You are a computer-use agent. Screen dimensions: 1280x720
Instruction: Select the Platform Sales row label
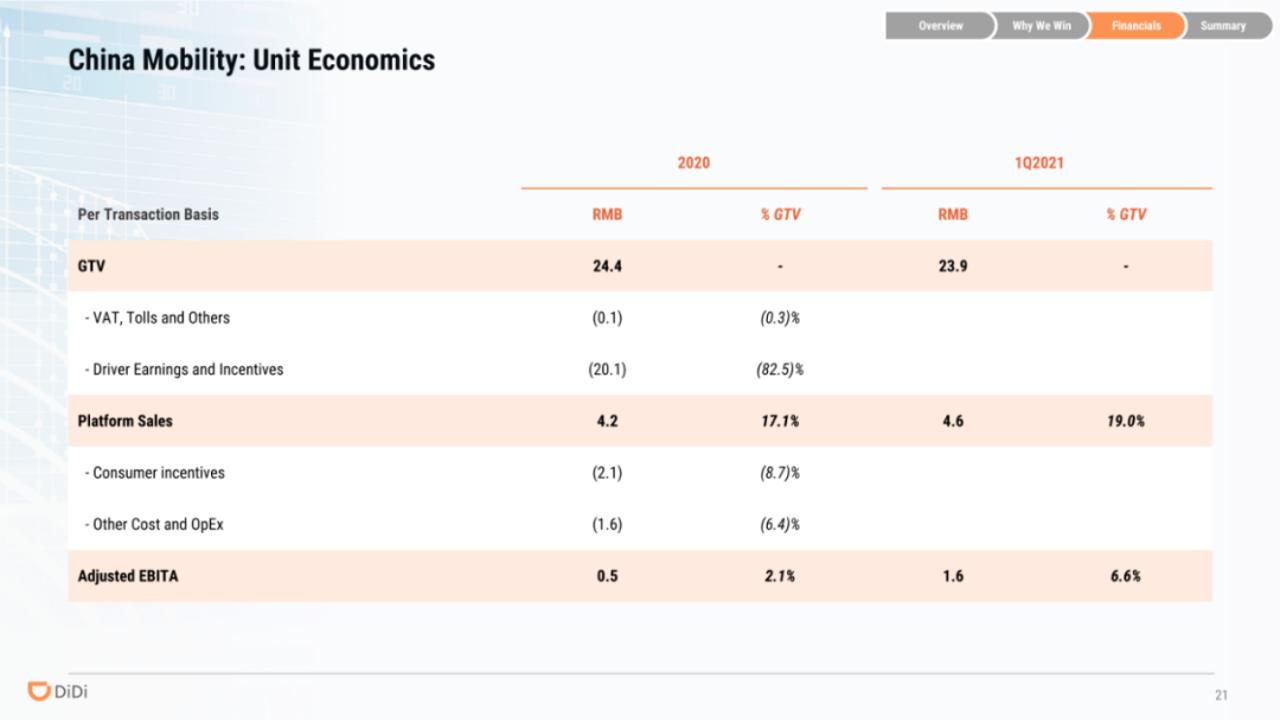125,421
